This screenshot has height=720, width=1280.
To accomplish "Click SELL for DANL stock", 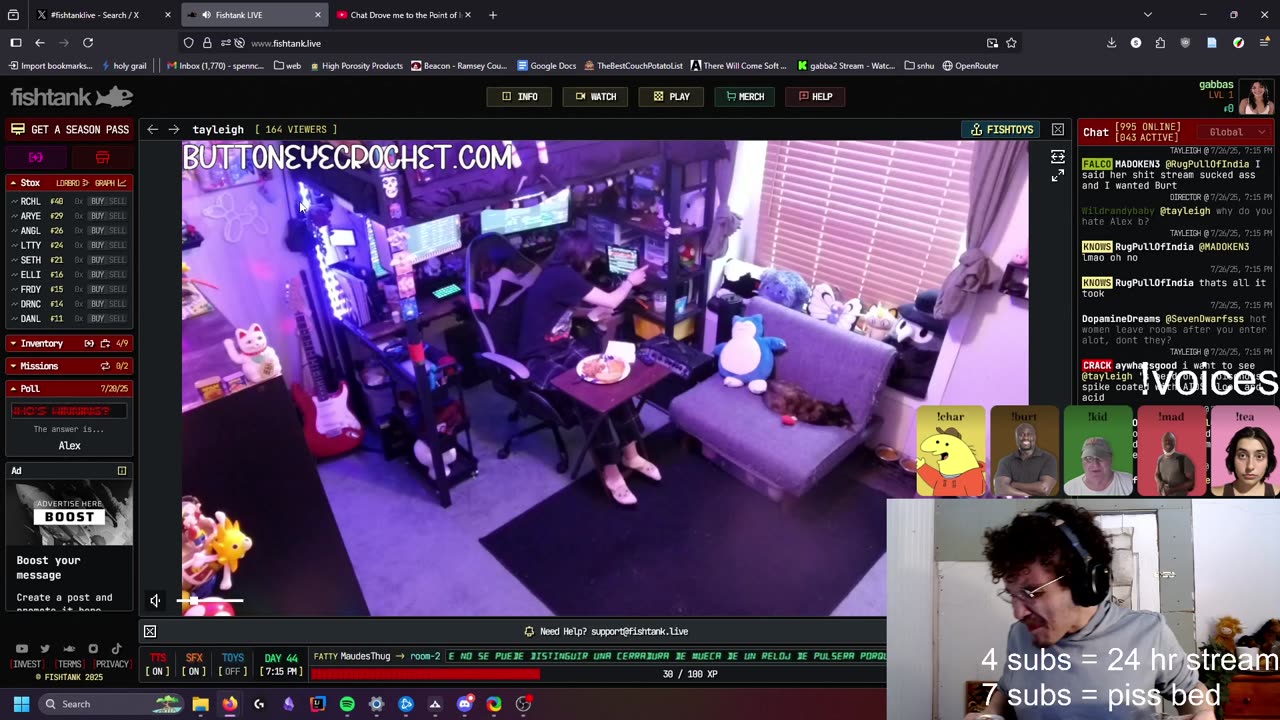I will [117, 319].
